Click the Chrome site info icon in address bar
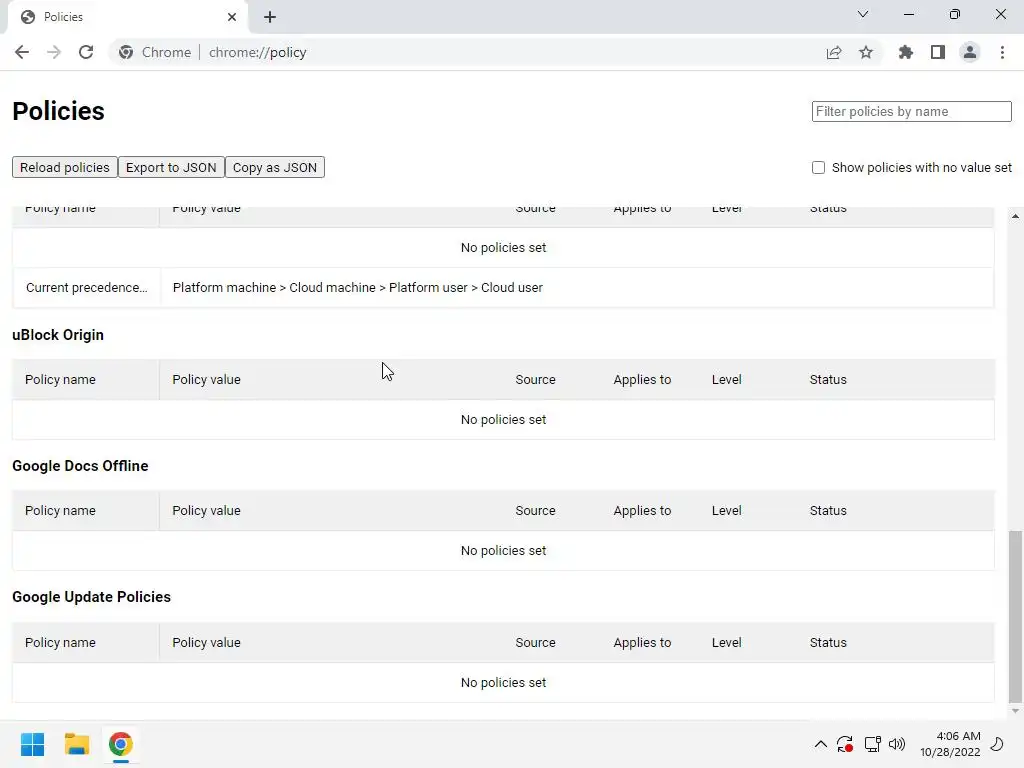Viewport: 1024px width, 768px height. 126,52
